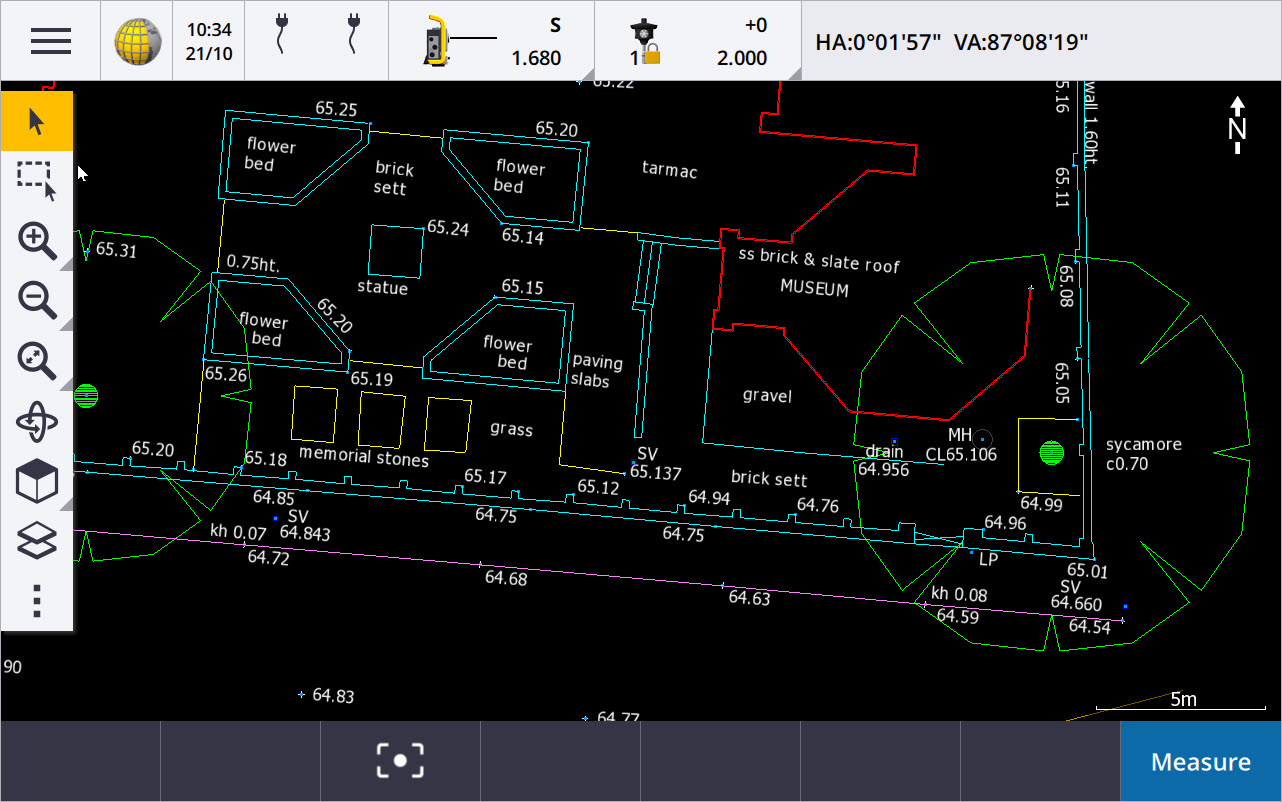Click the 0.75ht. height label

(x=253, y=262)
